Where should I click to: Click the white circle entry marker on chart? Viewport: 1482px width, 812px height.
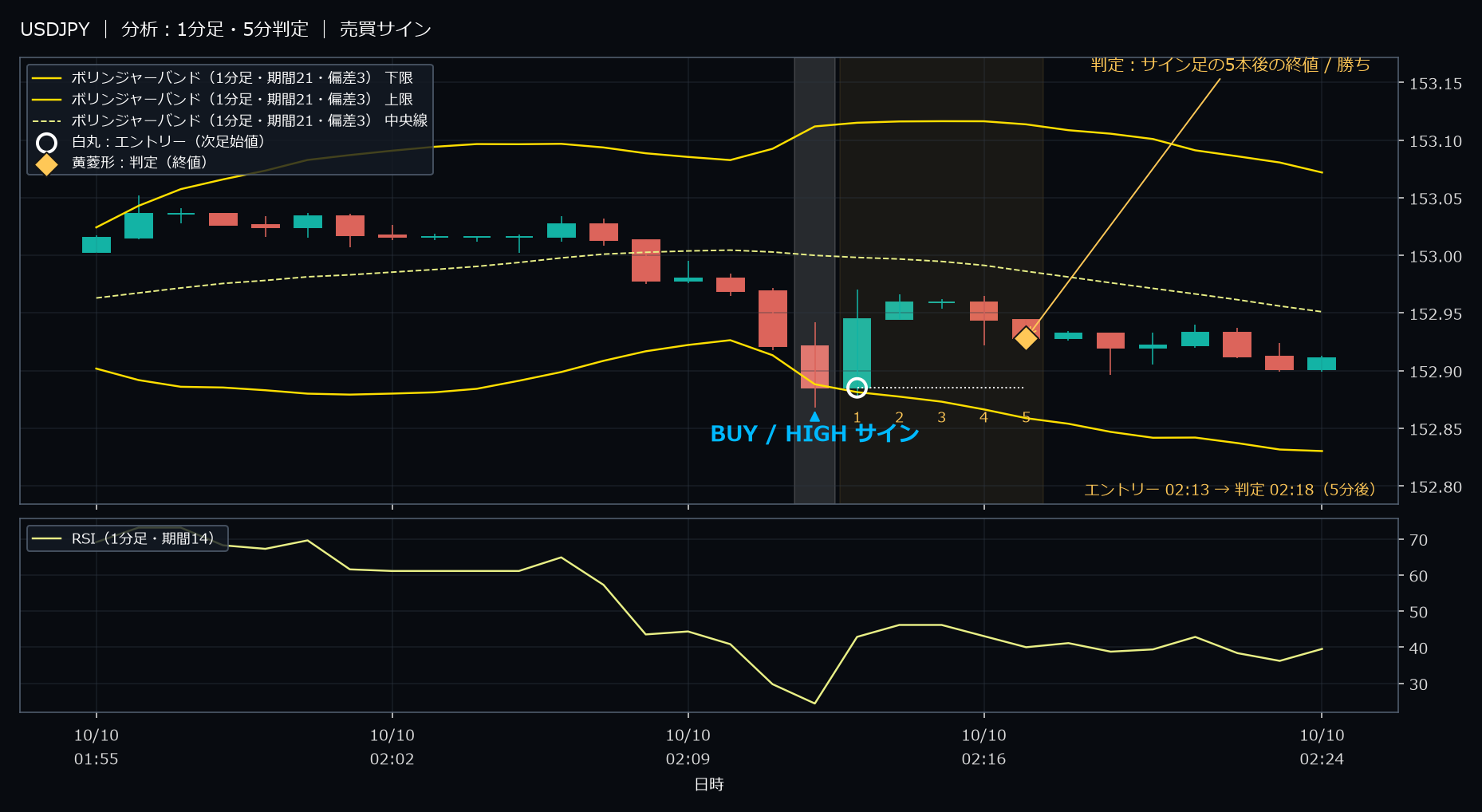(x=857, y=388)
